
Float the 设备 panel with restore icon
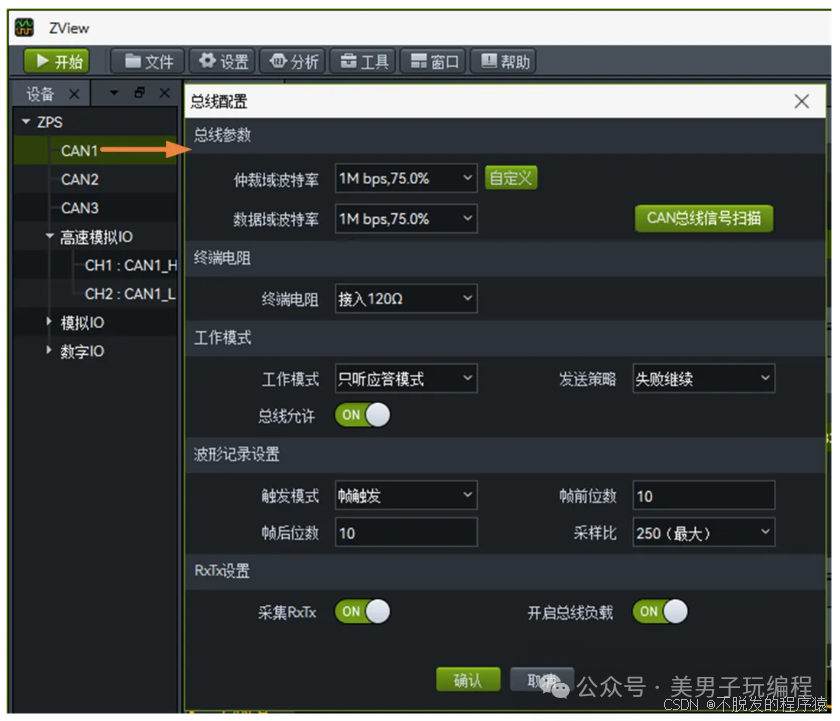[x=139, y=93]
